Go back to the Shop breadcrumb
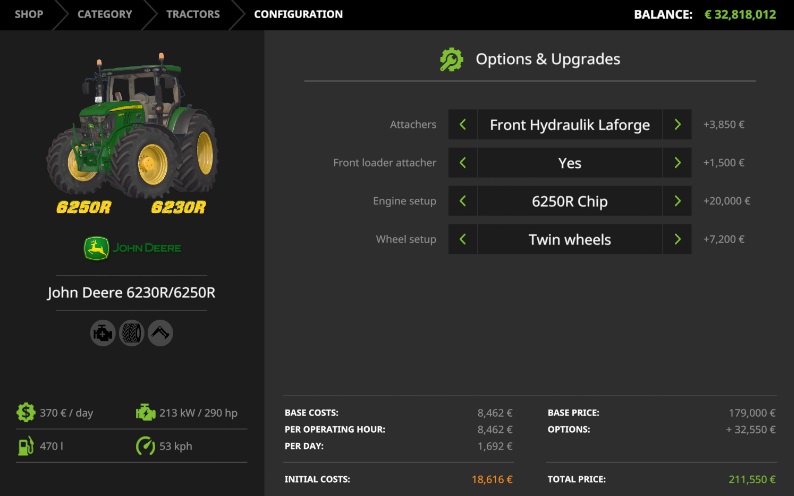The width and height of the screenshot is (794, 496). point(29,15)
